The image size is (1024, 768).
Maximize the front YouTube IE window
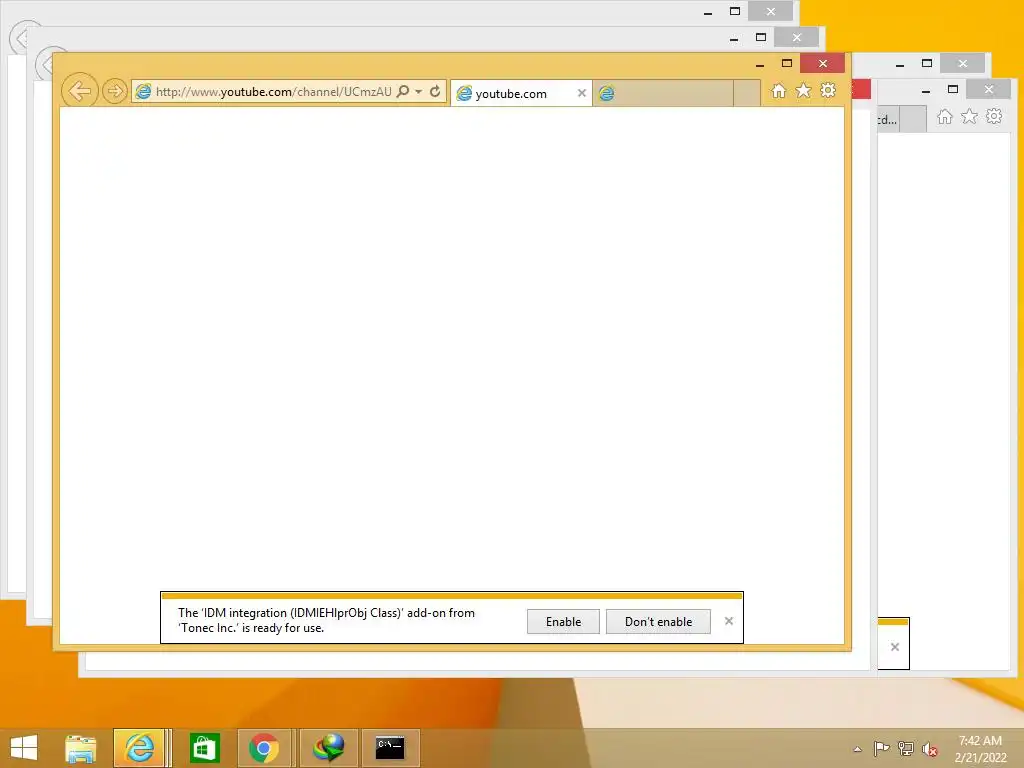point(787,63)
